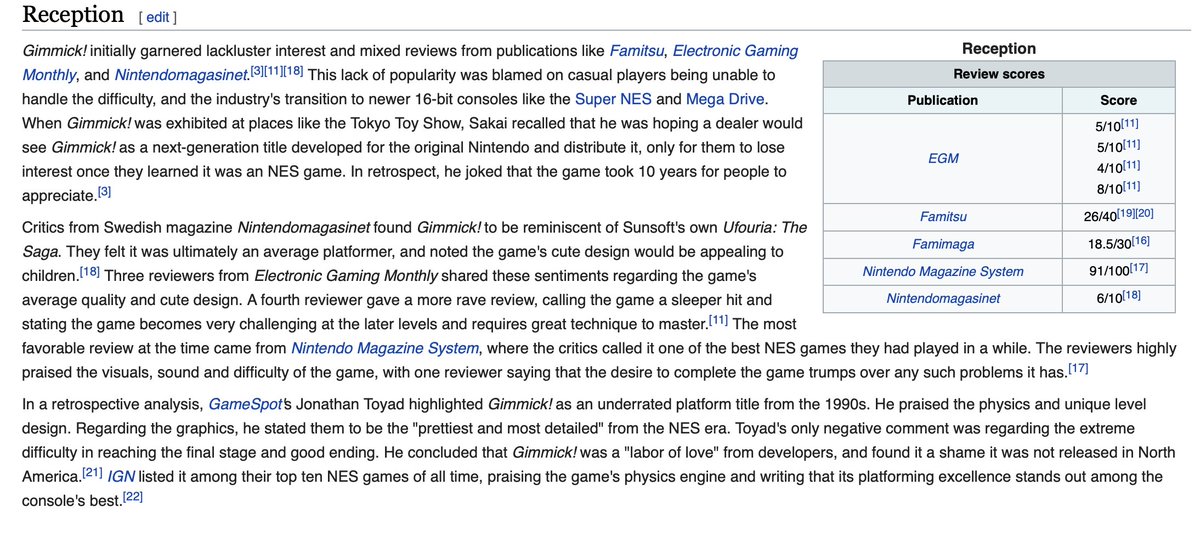
Task: Follow the Super NES link
Action: pyautogui.click(x=613, y=99)
